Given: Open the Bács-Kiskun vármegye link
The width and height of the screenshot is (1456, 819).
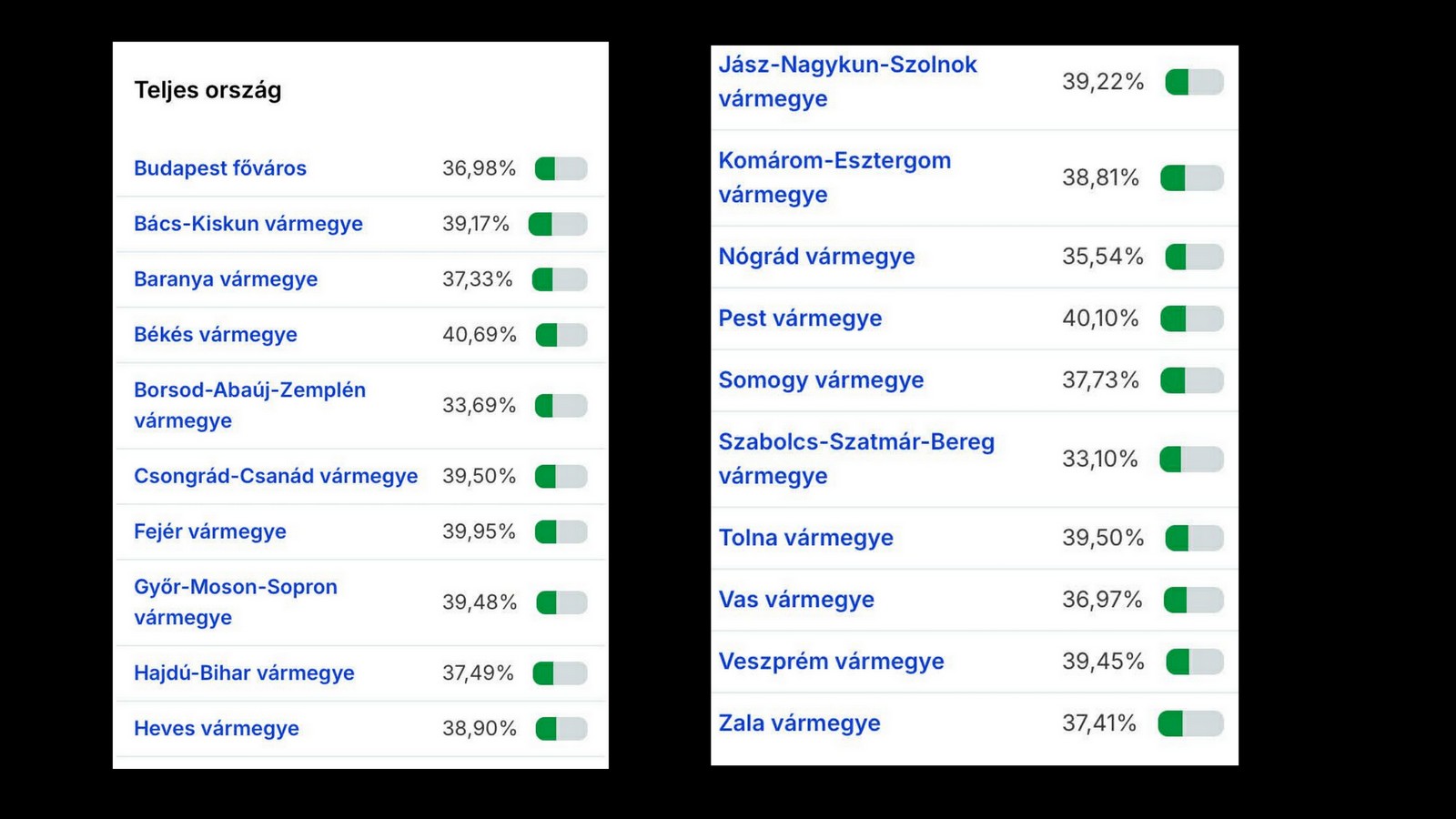Looking at the screenshot, I should coord(248,224).
